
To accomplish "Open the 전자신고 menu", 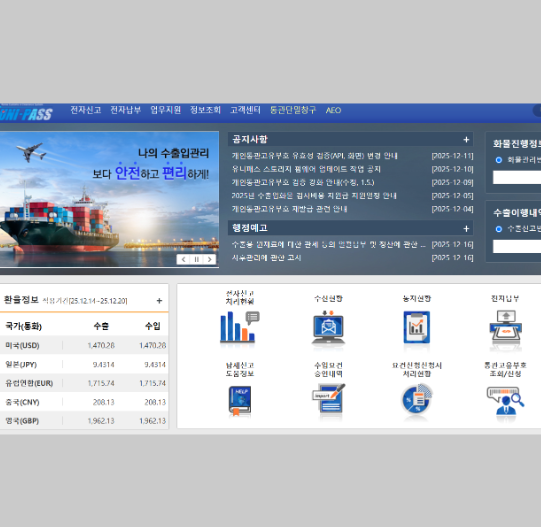I will pos(86,110).
